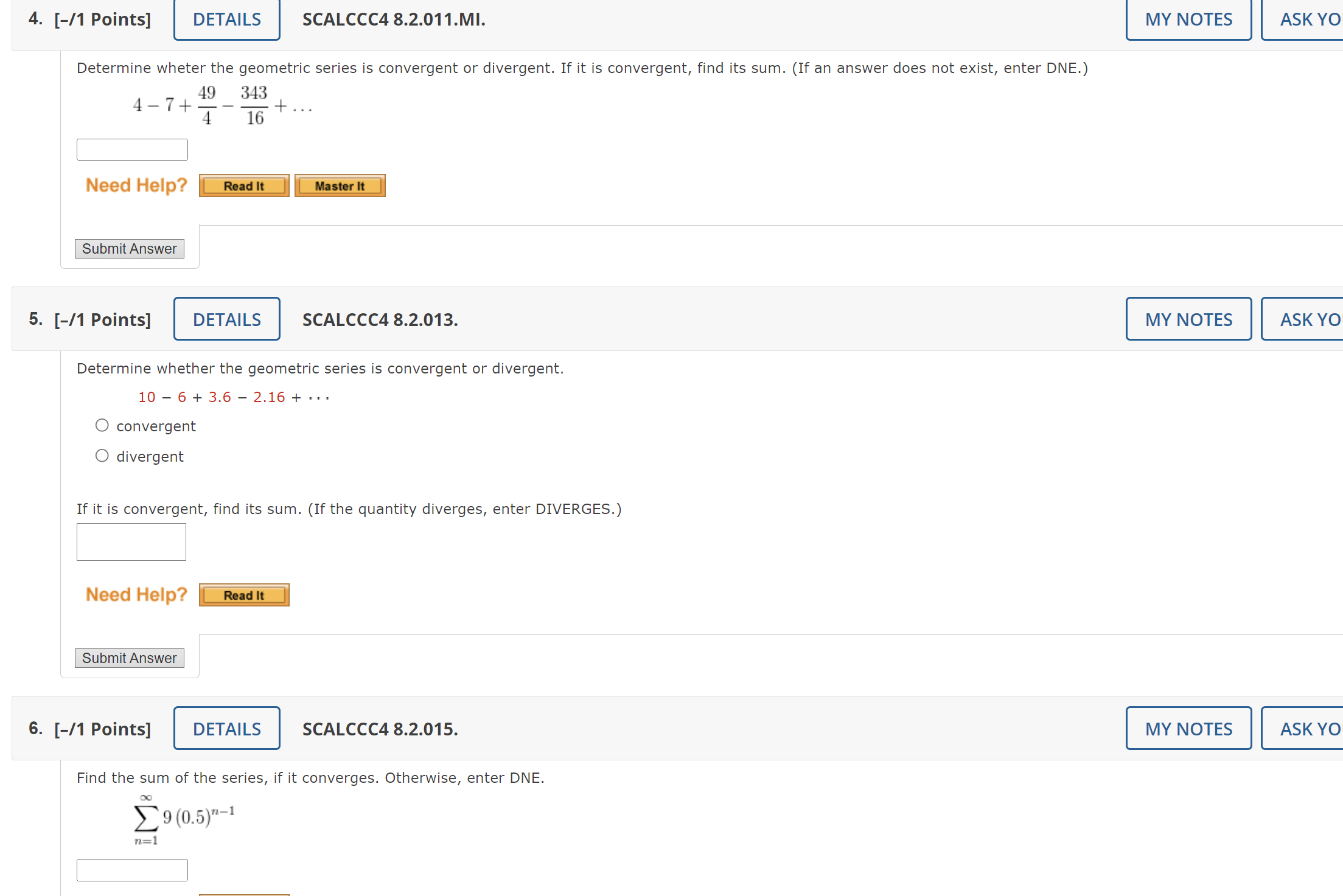Click the SCALCCC4 8.2.013 question heading
The width and height of the screenshot is (1343, 896).
pos(380,319)
